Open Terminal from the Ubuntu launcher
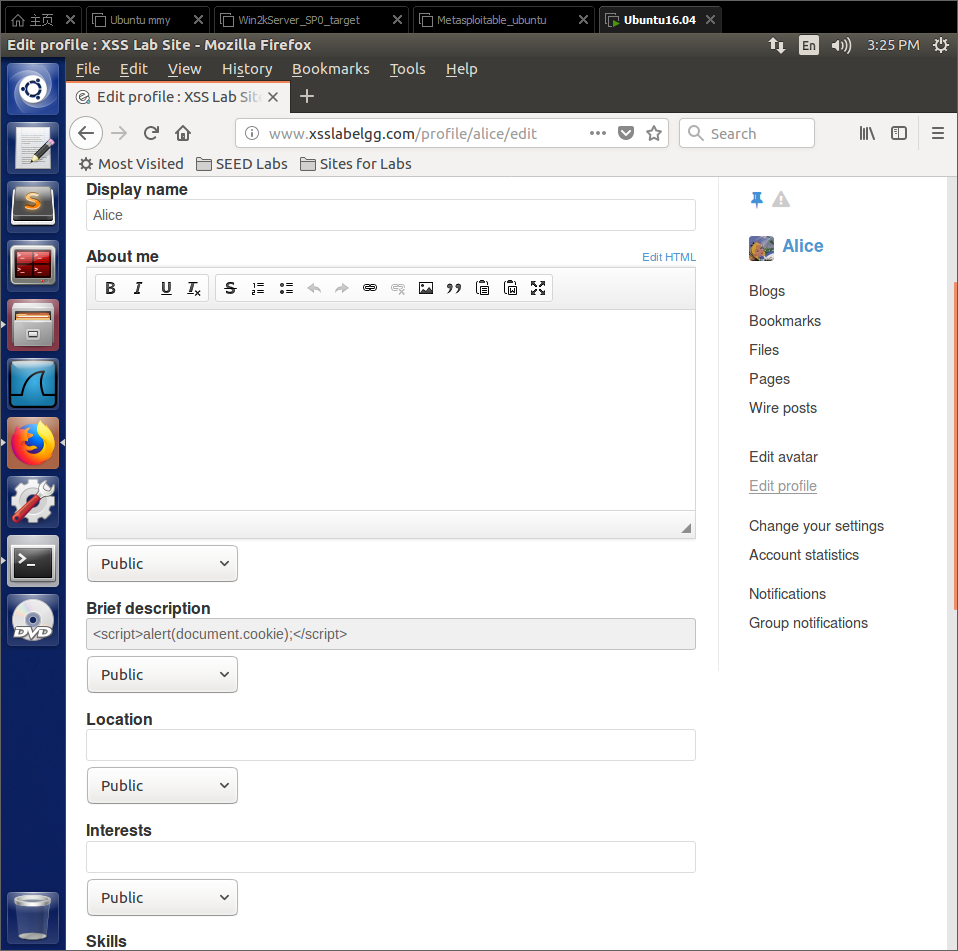The height and width of the screenshot is (951, 958). click(x=34, y=562)
